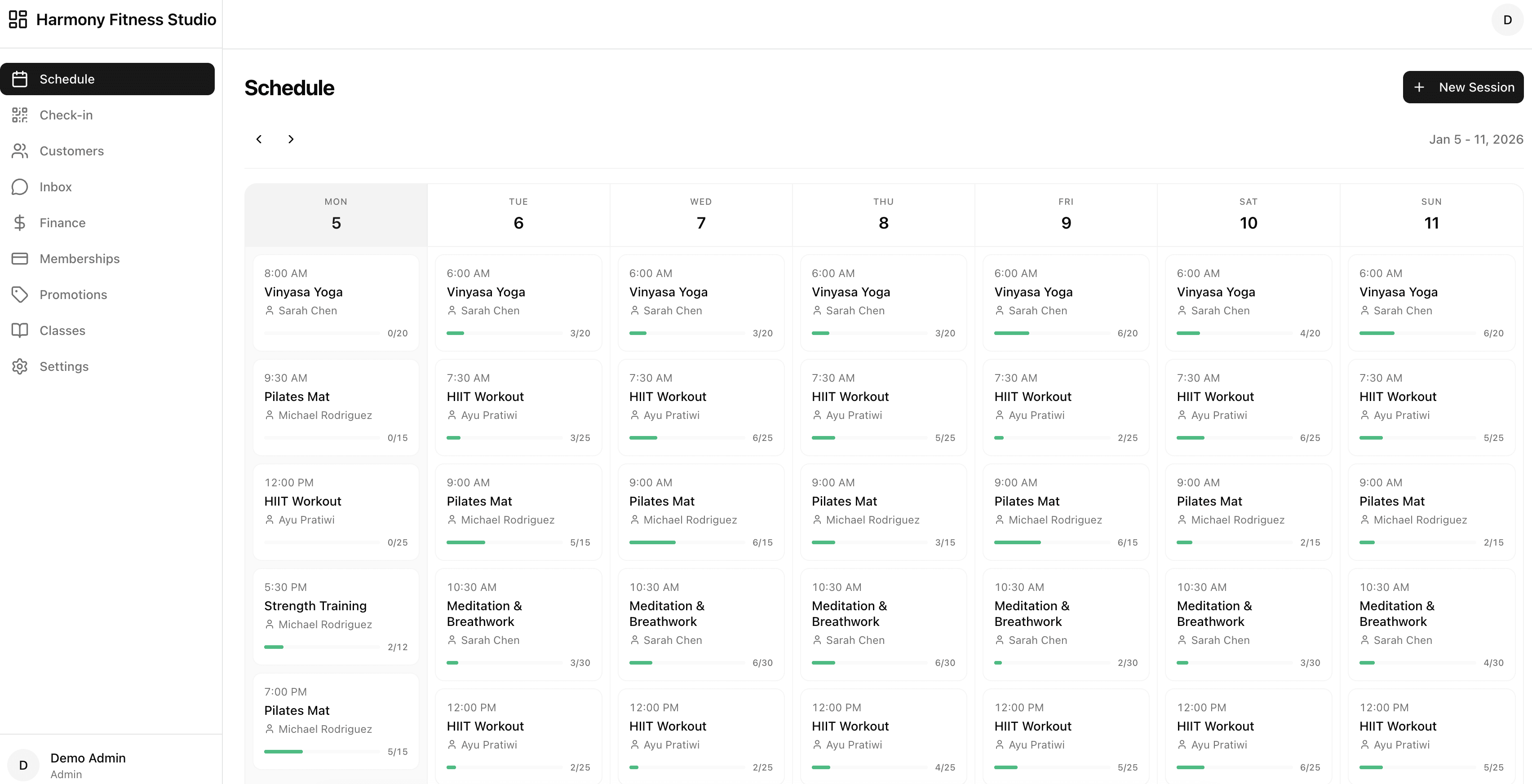This screenshot has width=1532, height=784.
Task: Select the Schedule menu item
Action: click(107, 79)
